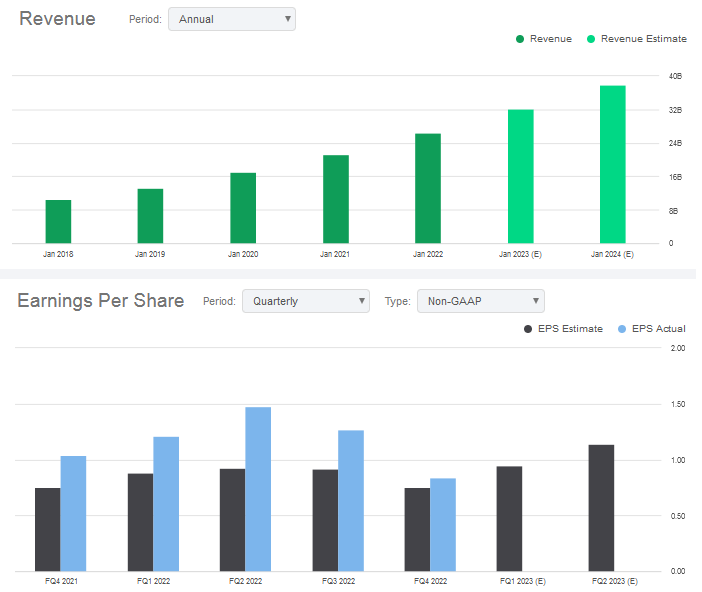This screenshot has height=592, width=702.
Task: Click the Jan 2020 revenue bar
Action: pos(243,208)
